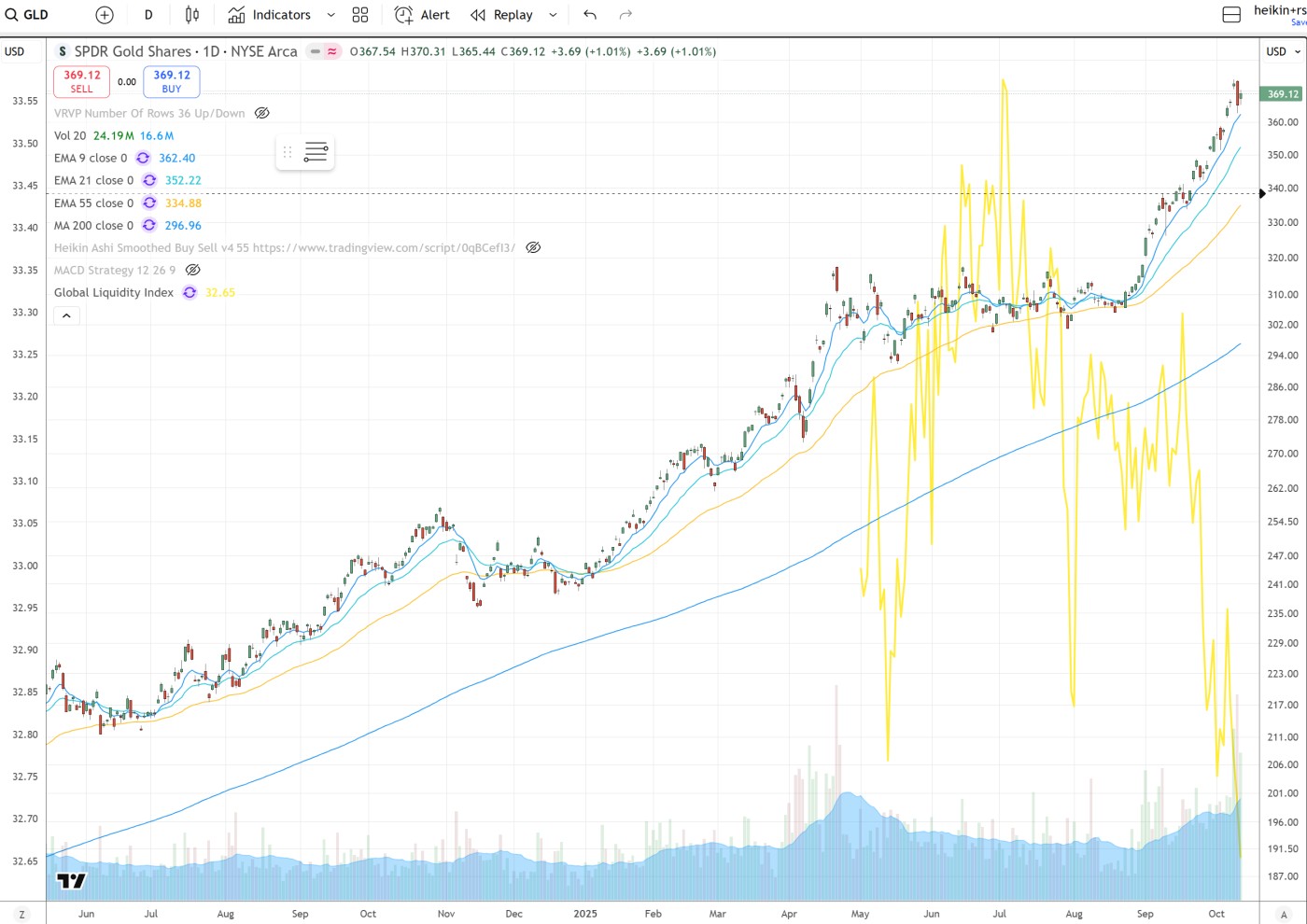Open symbol search for GLD
The width and height of the screenshot is (1307, 924).
tap(28, 15)
